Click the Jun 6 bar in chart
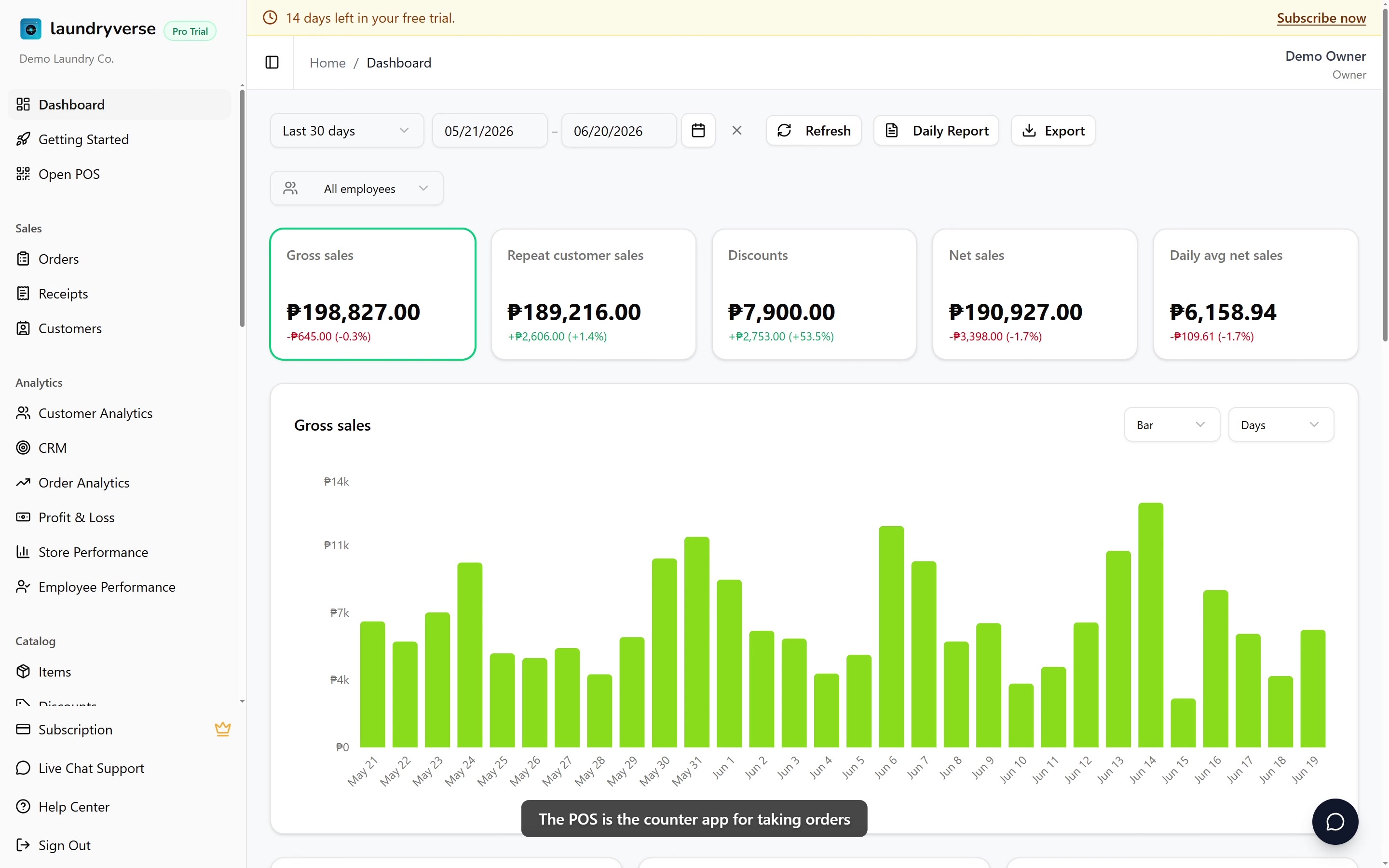Viewport: 1389px width, 868px height. point(891,636)
